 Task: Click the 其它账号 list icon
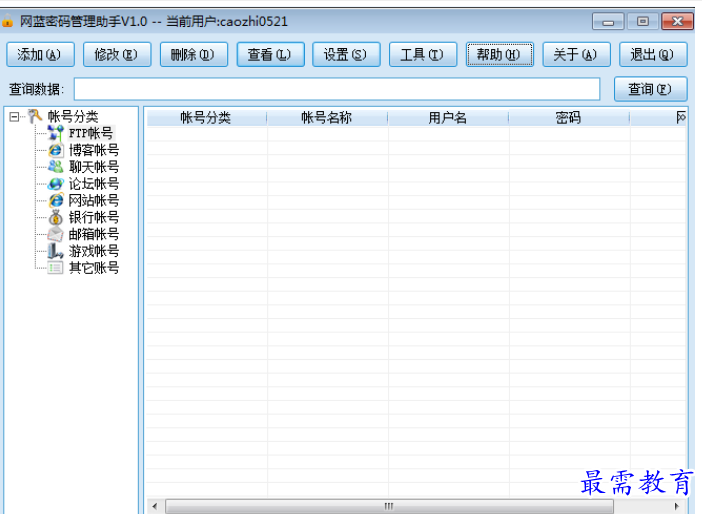pos(56,268)
